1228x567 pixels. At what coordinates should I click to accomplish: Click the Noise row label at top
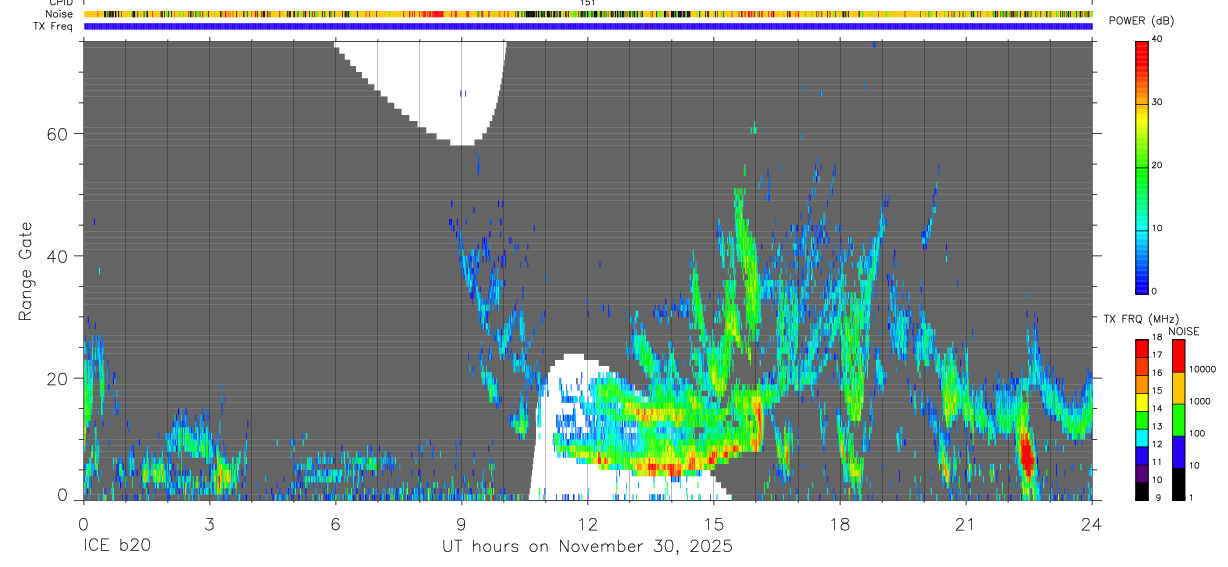(59, 14)
